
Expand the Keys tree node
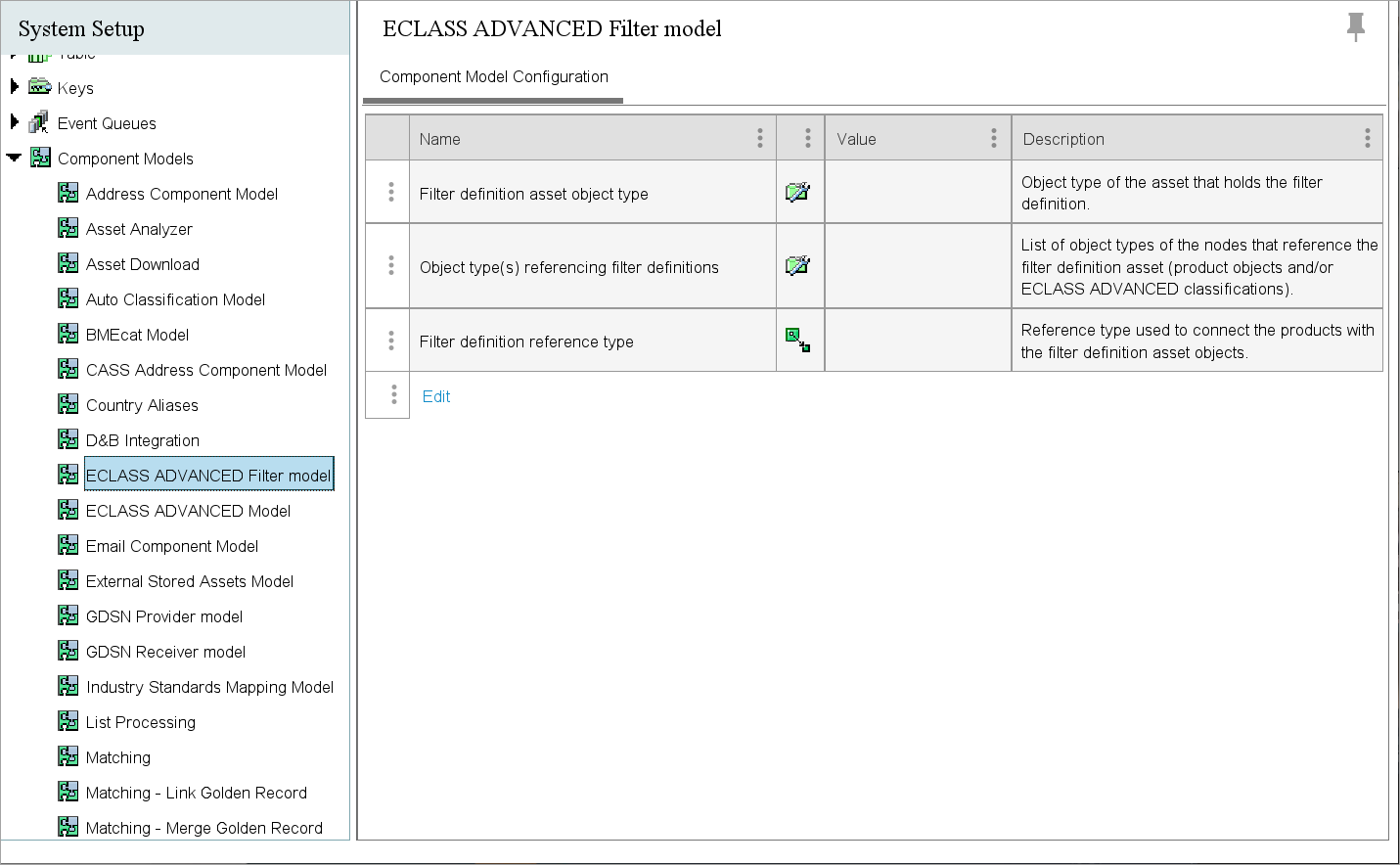(14, 86)
